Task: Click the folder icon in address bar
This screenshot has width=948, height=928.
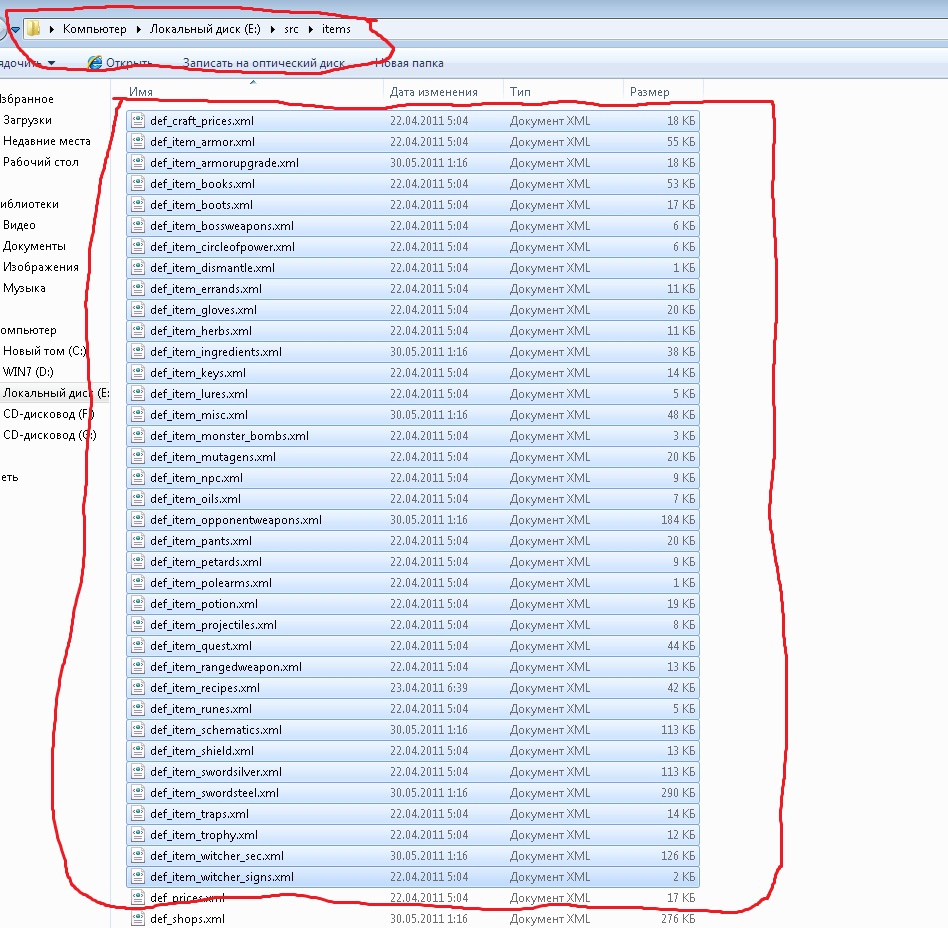Action: 33,29
